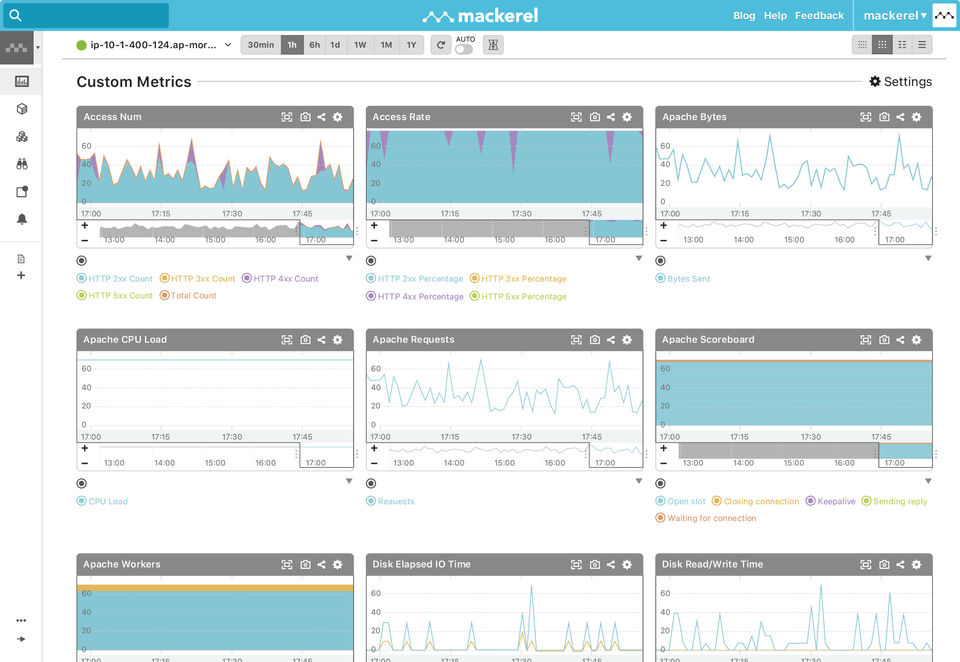Open the three-dots more menu in sidebar
The image size is (960, 662).
pyautogui.click(x=21, y=620)
